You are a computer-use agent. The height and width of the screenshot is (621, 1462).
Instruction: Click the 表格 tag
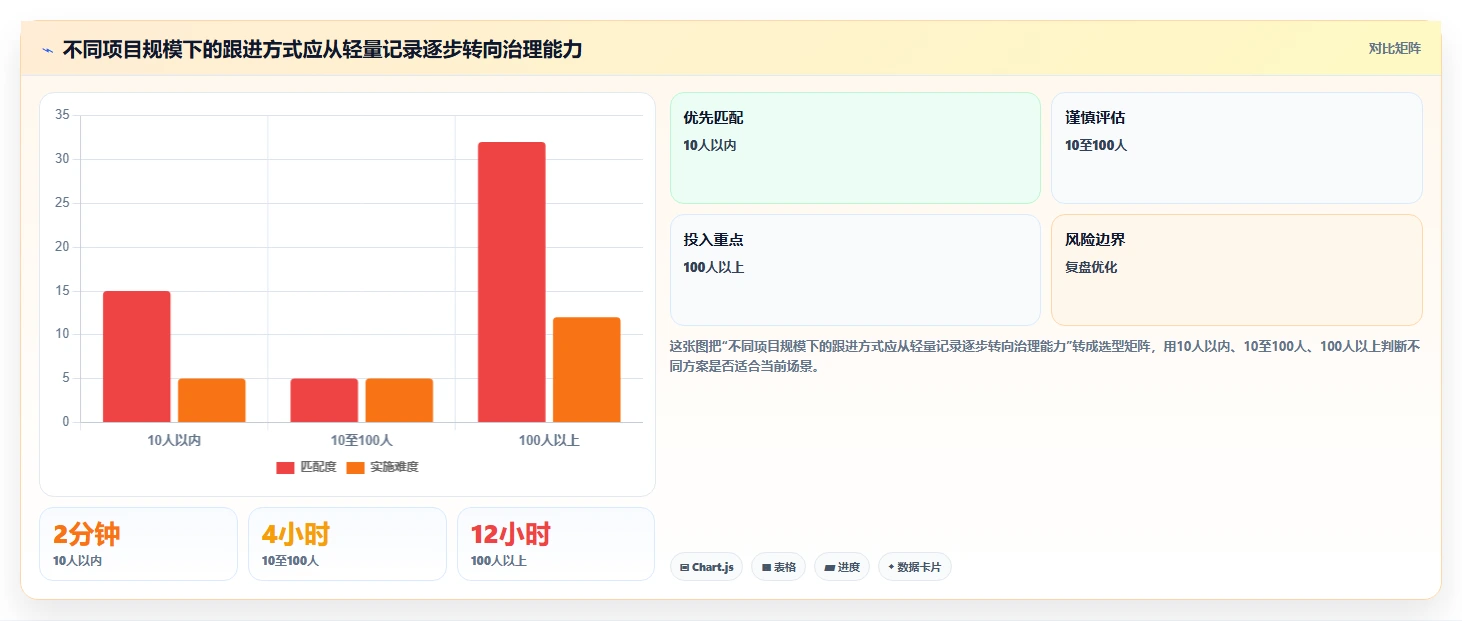779,567
